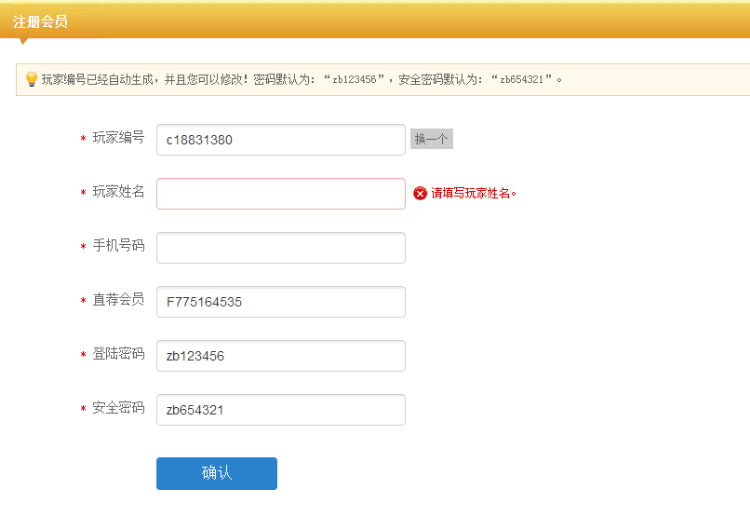Screen dimensions: 750x516
Task: Click the notice text about default passwords
Action: coord(302,79)
